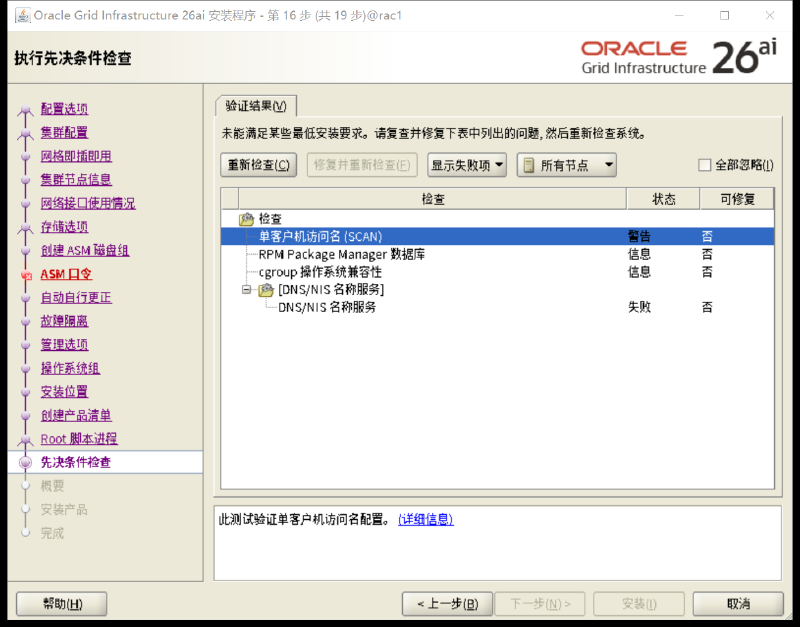
Task: Click the current step bullet beside 先决条件检查
Action: pyautogui.click(x=25, y=462)
